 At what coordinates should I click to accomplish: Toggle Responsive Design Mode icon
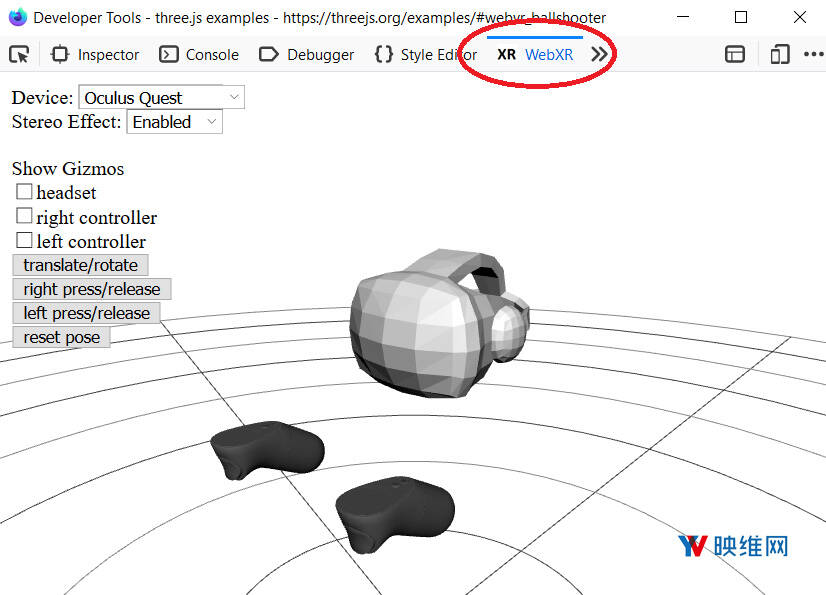pos(780,54)
